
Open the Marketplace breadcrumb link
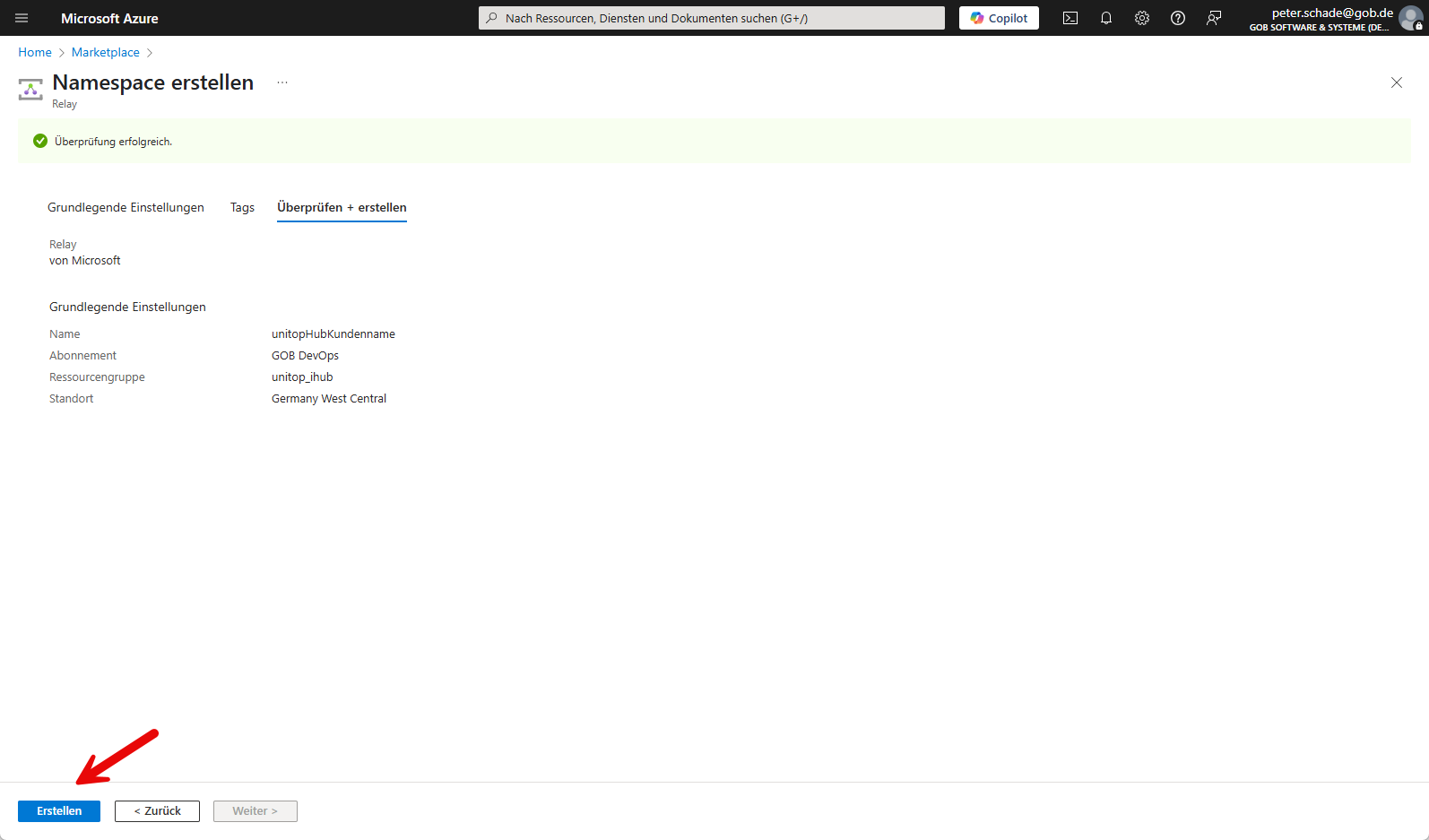click(x=106, y=52)
